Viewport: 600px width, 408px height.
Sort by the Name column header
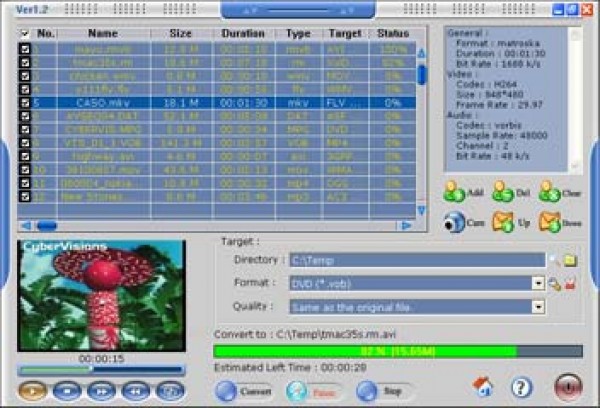pyautogui.click(x=103, y=34)
